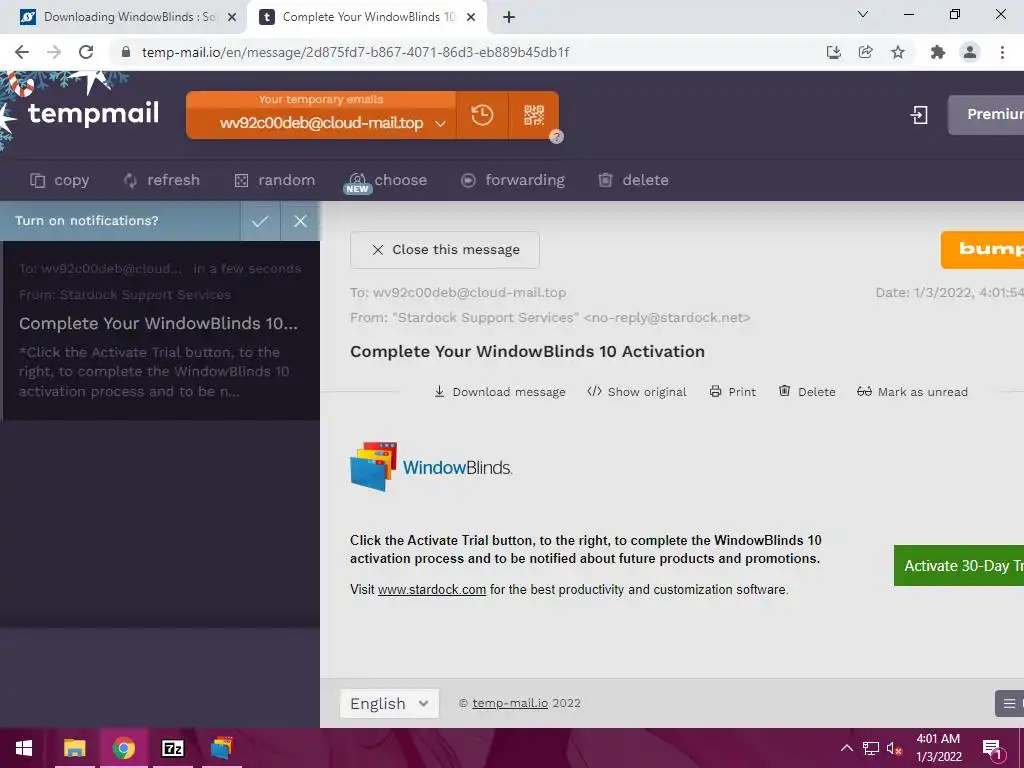Delete the opened email message
Viewport: 1024px width, 768px height.
pos(807,392)
